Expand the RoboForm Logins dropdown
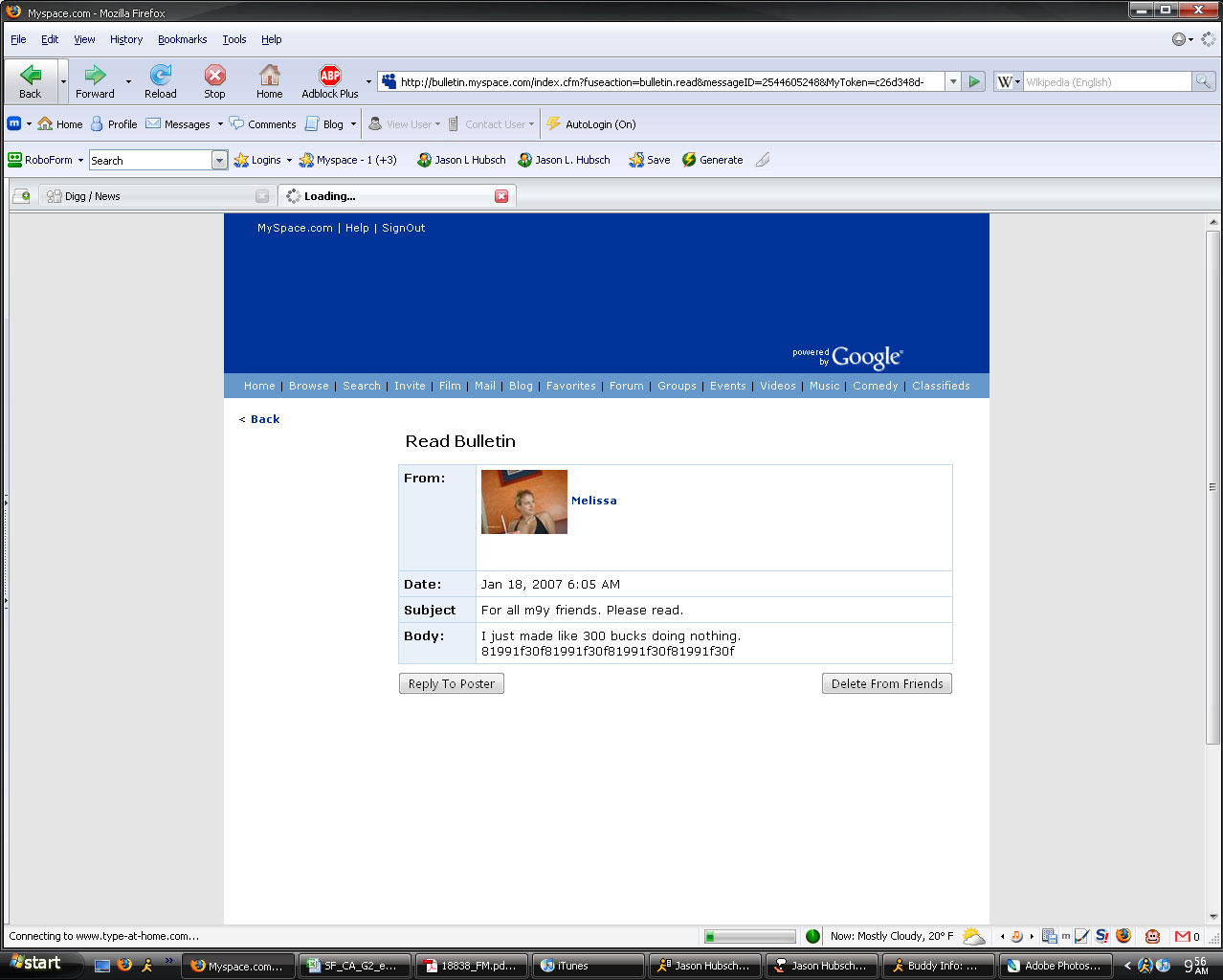Screen dimensions: 1223x980 point(289,160)
